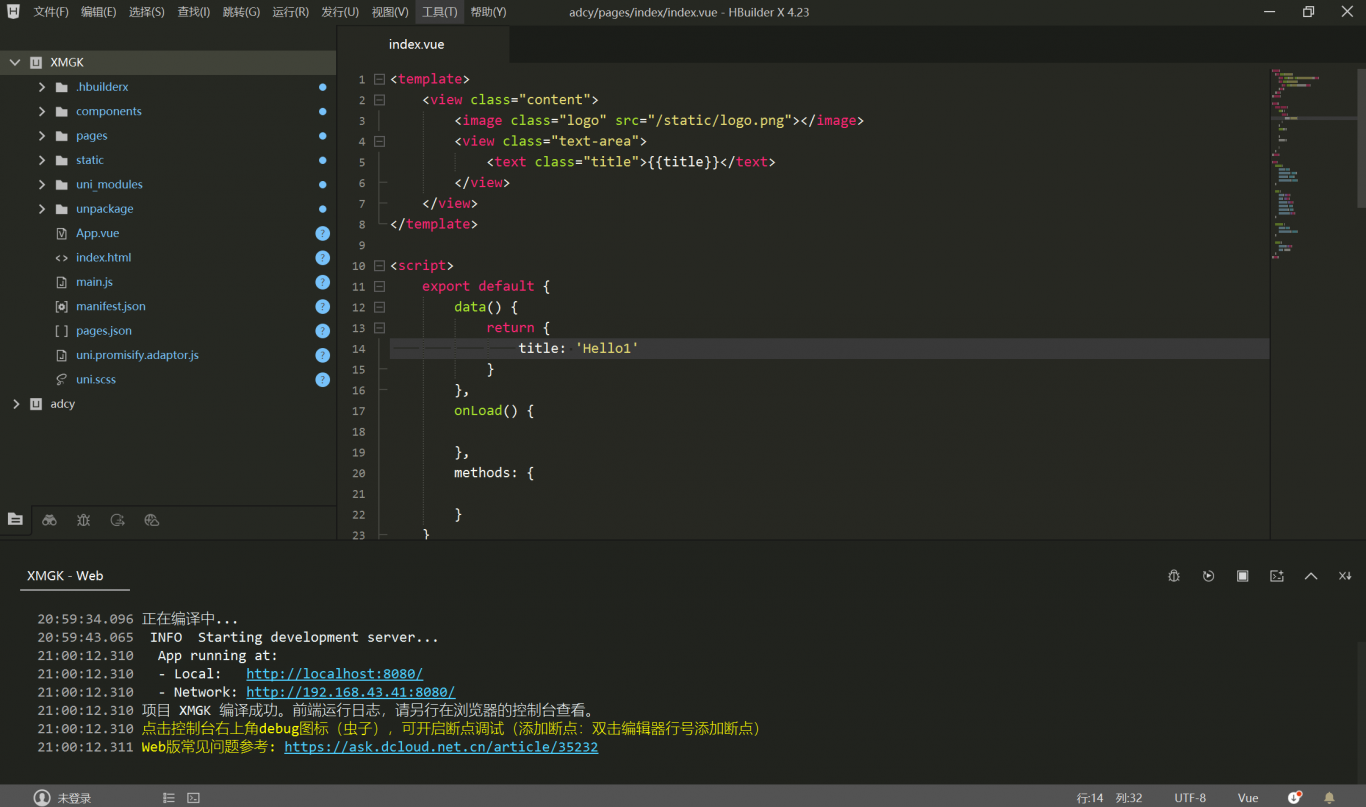
Task: Click the update alert icon in status bar
Action: [x=1295, y=798]
